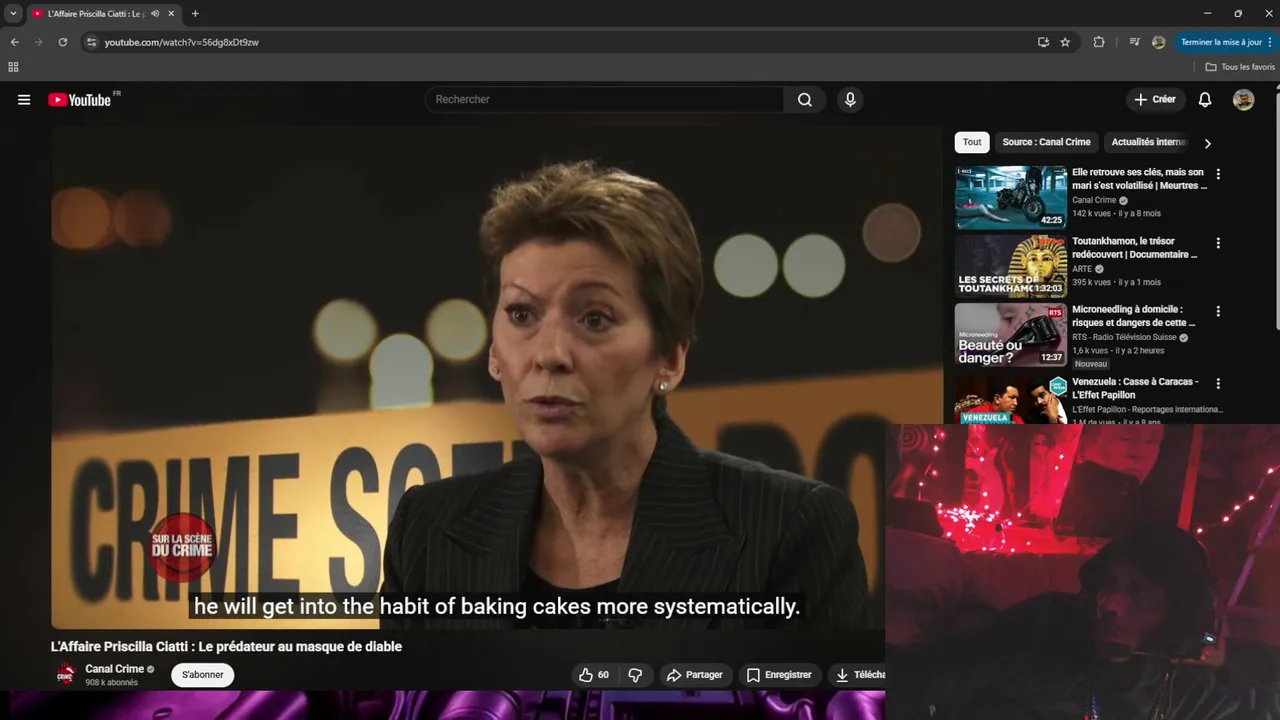The width and height of the screenshot is (1280, 720).
Task: Open Tous les favoris folder
Action: [x=1240, y=67]
